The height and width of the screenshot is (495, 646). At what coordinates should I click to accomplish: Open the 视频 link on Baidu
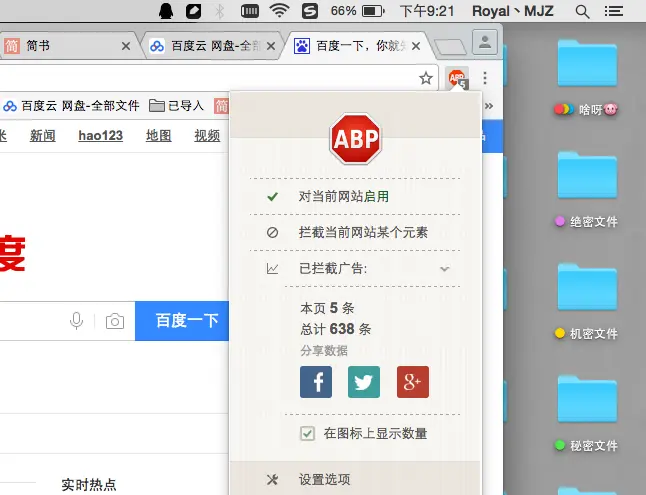207,135
